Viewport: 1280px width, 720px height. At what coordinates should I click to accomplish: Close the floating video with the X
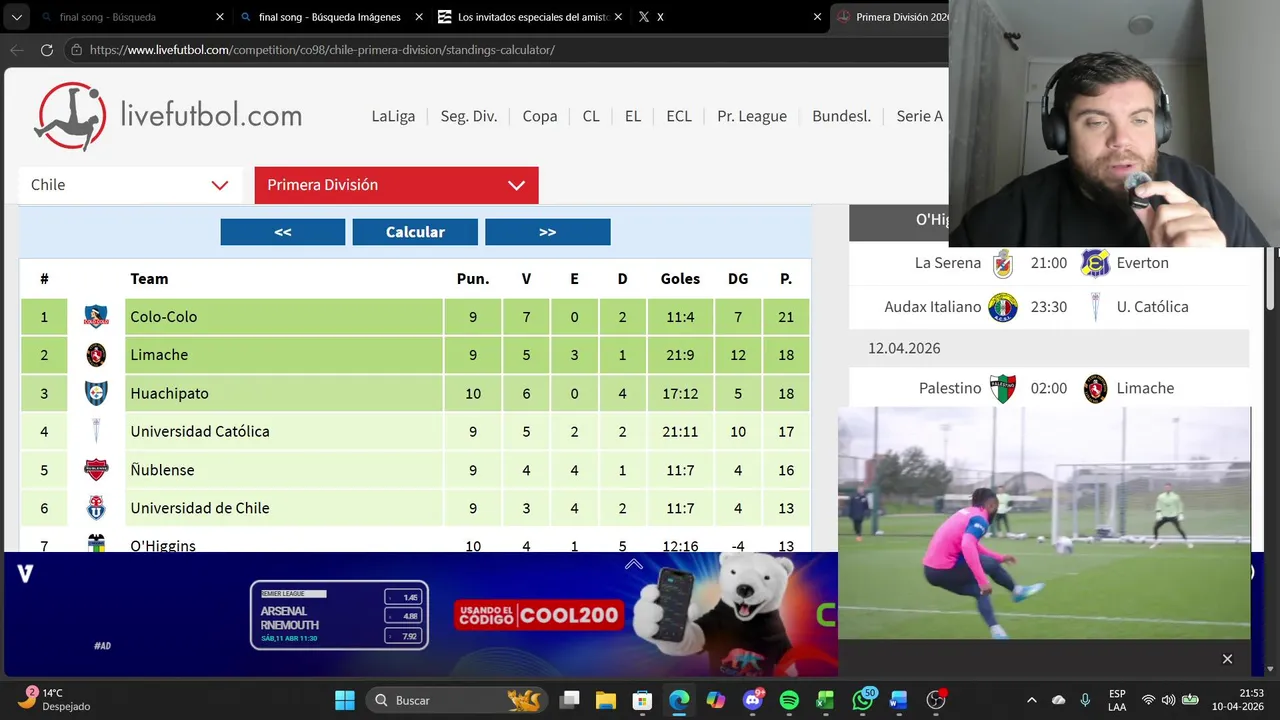tap(1227, 659)
